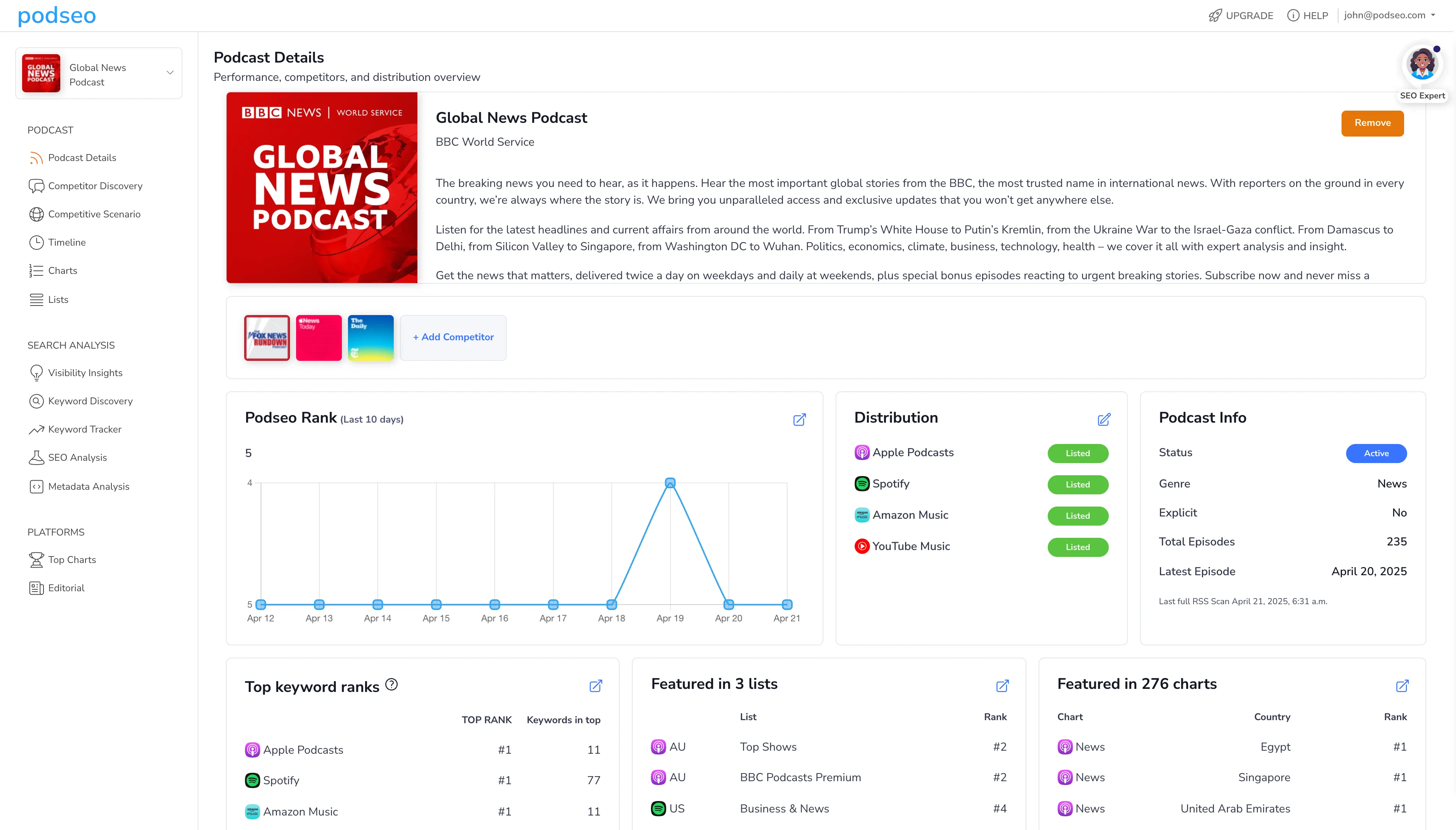Select the Fox News Rundown competitor thumbnail
Viewport: 1456px width, 830px height.
[267, 338]
